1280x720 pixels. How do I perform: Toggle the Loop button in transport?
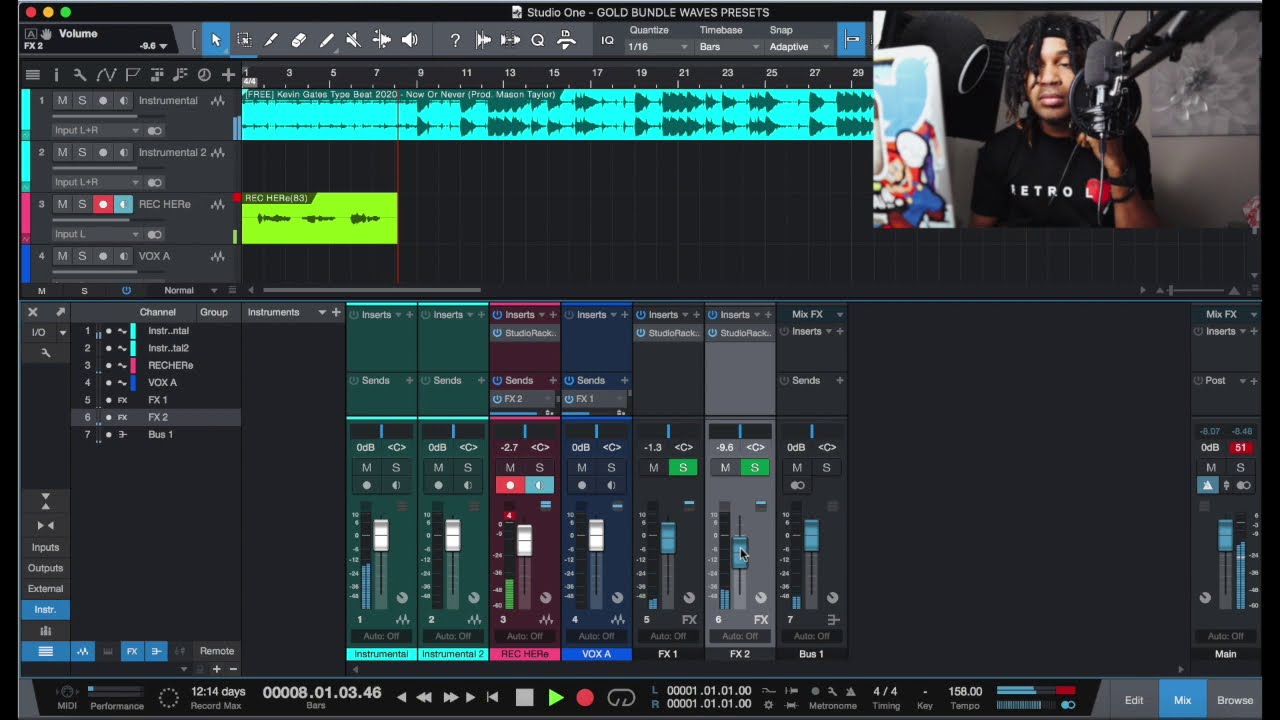tap(621, 698)
